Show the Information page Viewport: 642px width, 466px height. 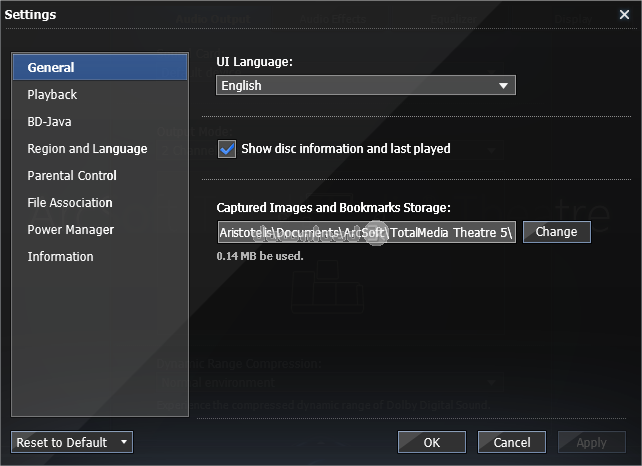tap(60, 257)
